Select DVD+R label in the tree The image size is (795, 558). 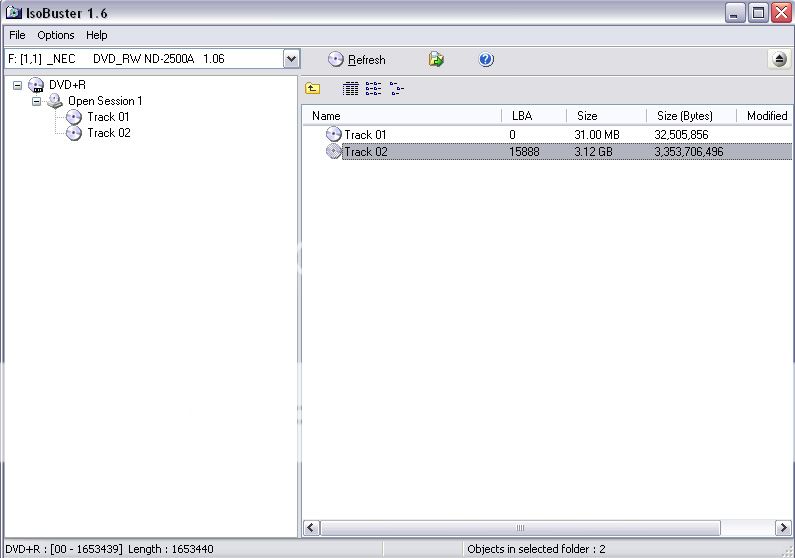click(67, 85)
